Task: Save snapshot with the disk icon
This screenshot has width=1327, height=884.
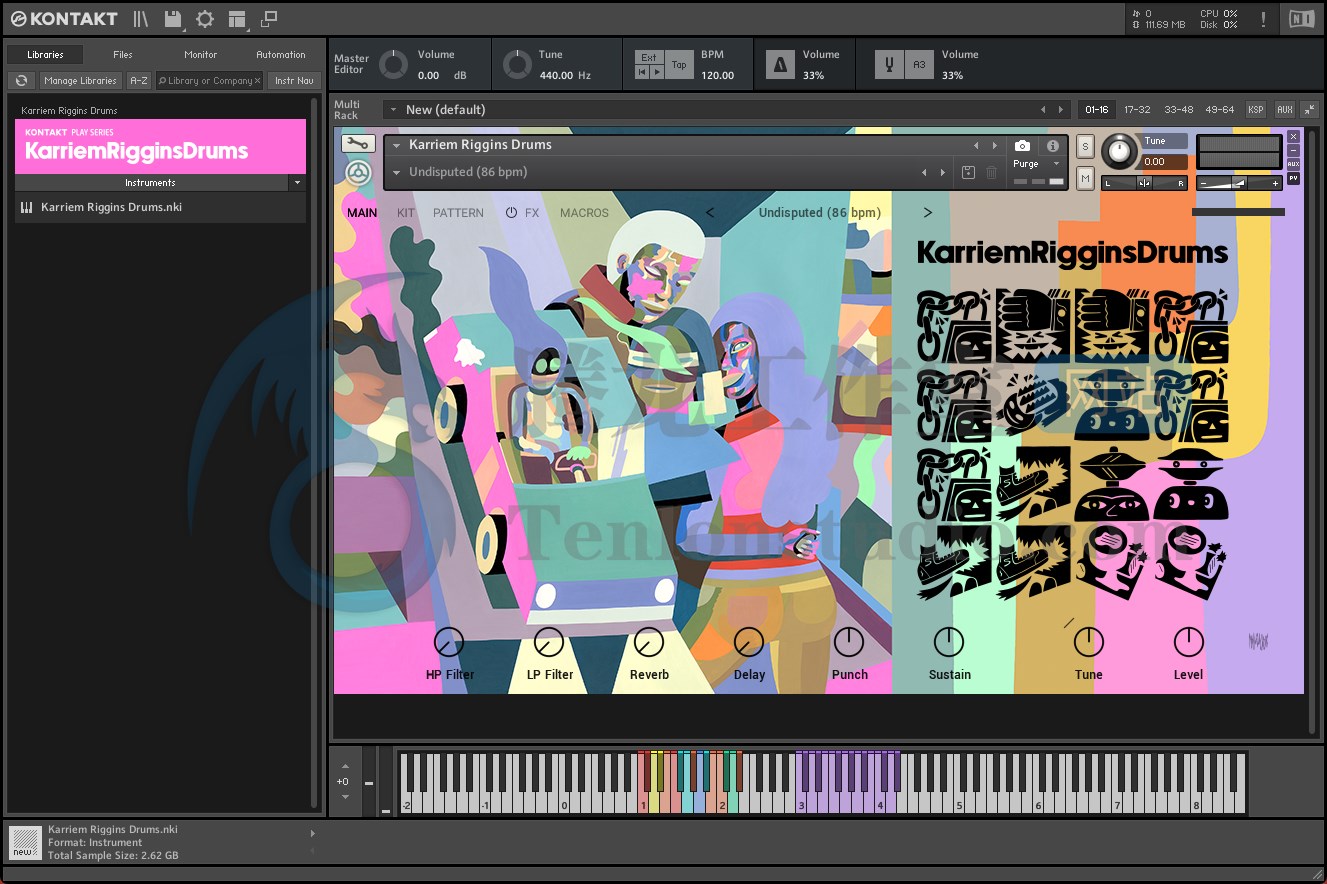Action: pos(968,173)
